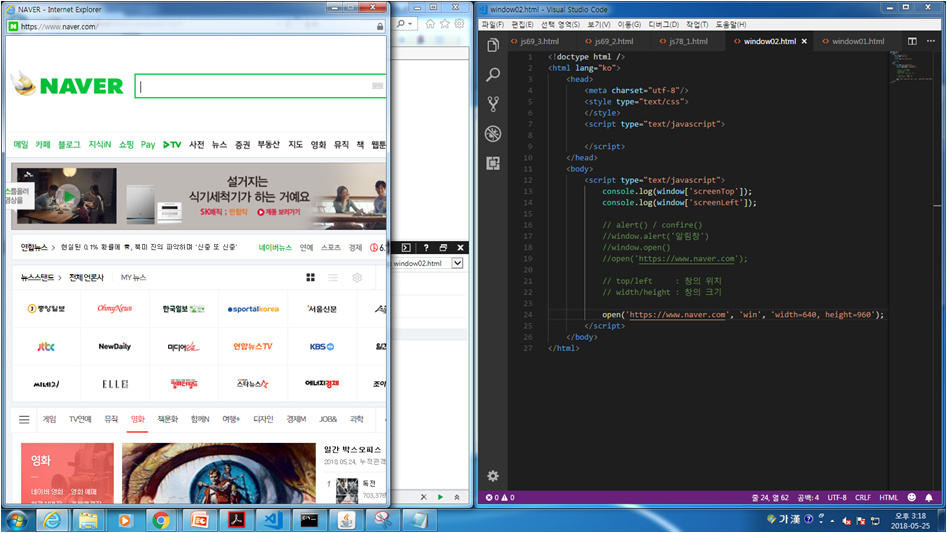The height and width of the screenshot is (533, 947).
Task: Click the green run arrow in developer tools
Action: tap(440, 497)
